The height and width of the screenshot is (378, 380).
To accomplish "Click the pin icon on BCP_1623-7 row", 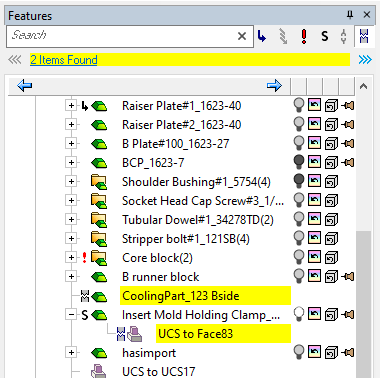I will (x=348, y=163).
